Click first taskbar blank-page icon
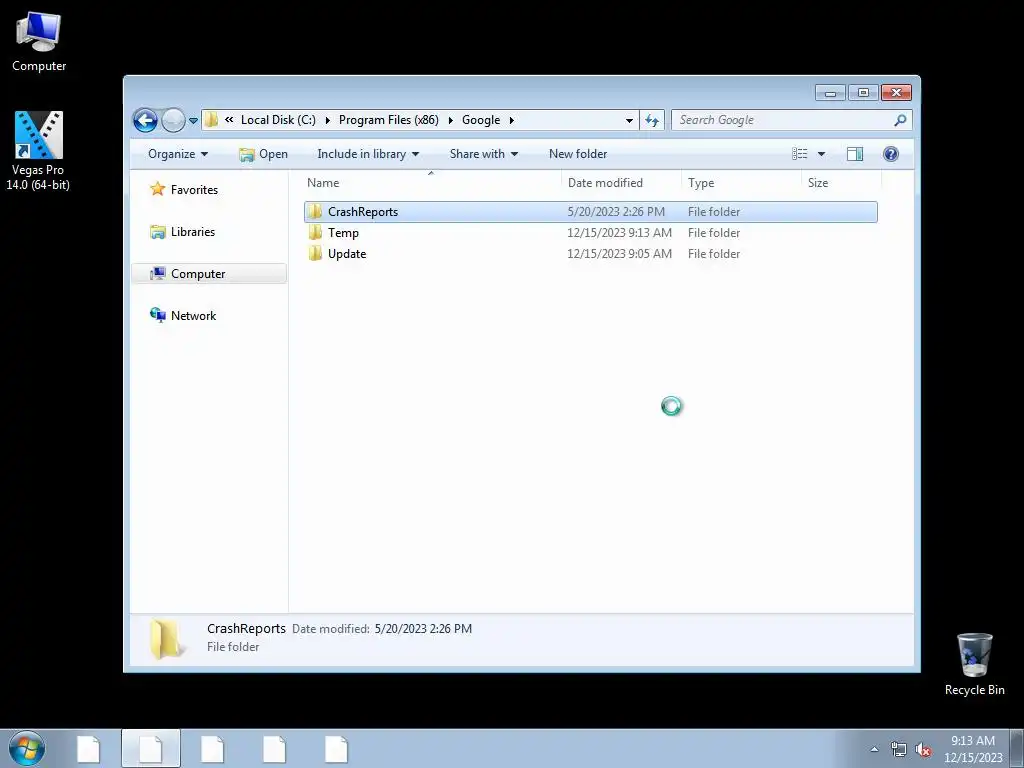Image resolution: width=1024 pixels, height=768 pixels. pyautogui.click(x=88, y=749)
